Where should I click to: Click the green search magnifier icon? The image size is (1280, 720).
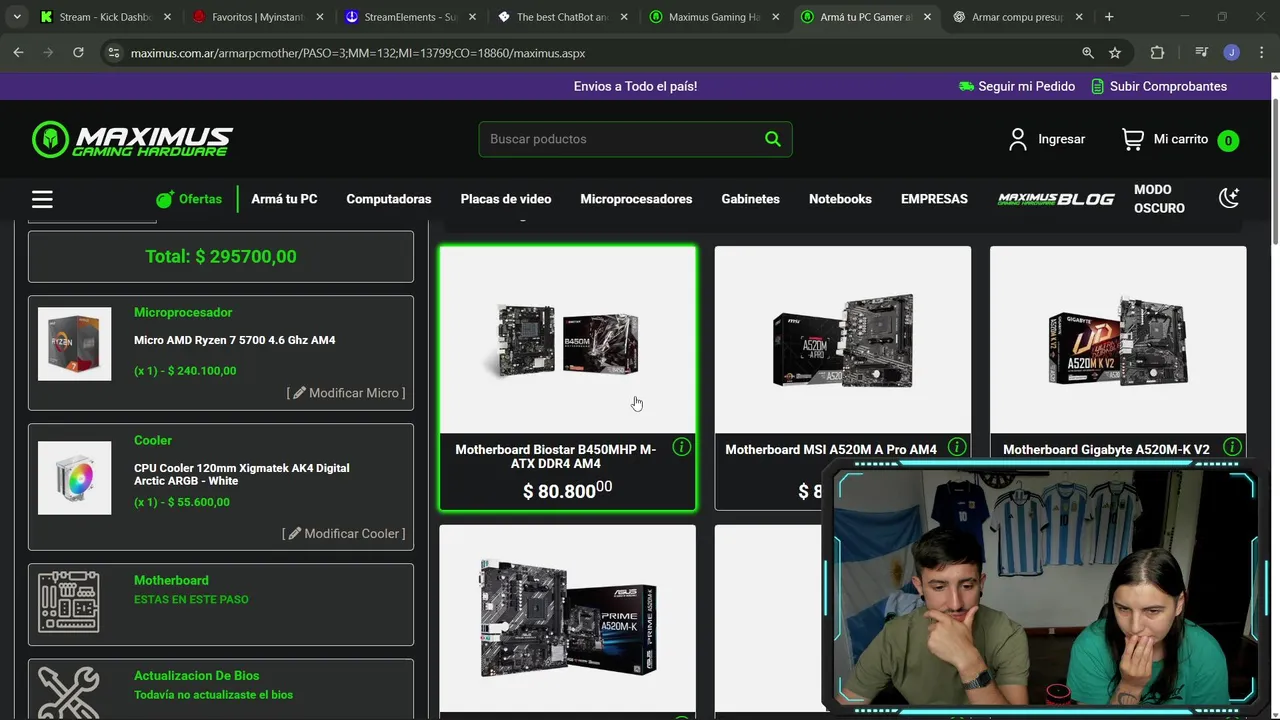click(773, 139)
